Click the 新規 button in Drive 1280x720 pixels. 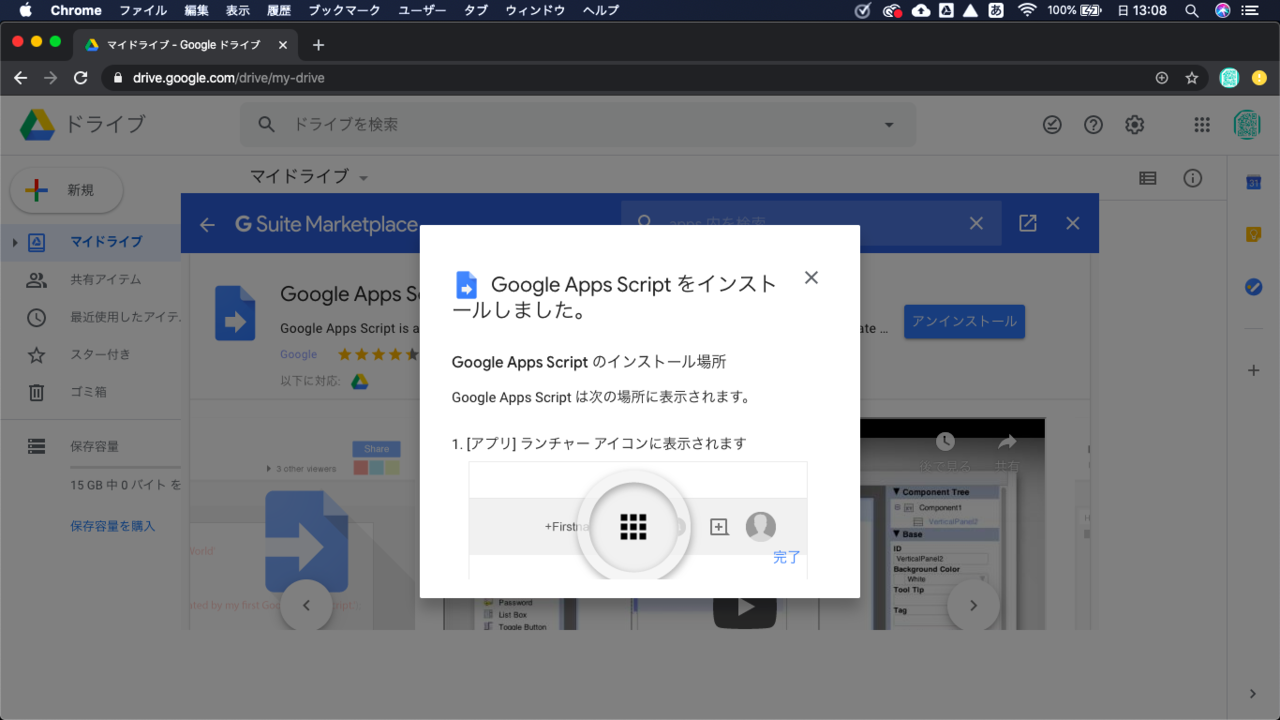coord(66,190)
